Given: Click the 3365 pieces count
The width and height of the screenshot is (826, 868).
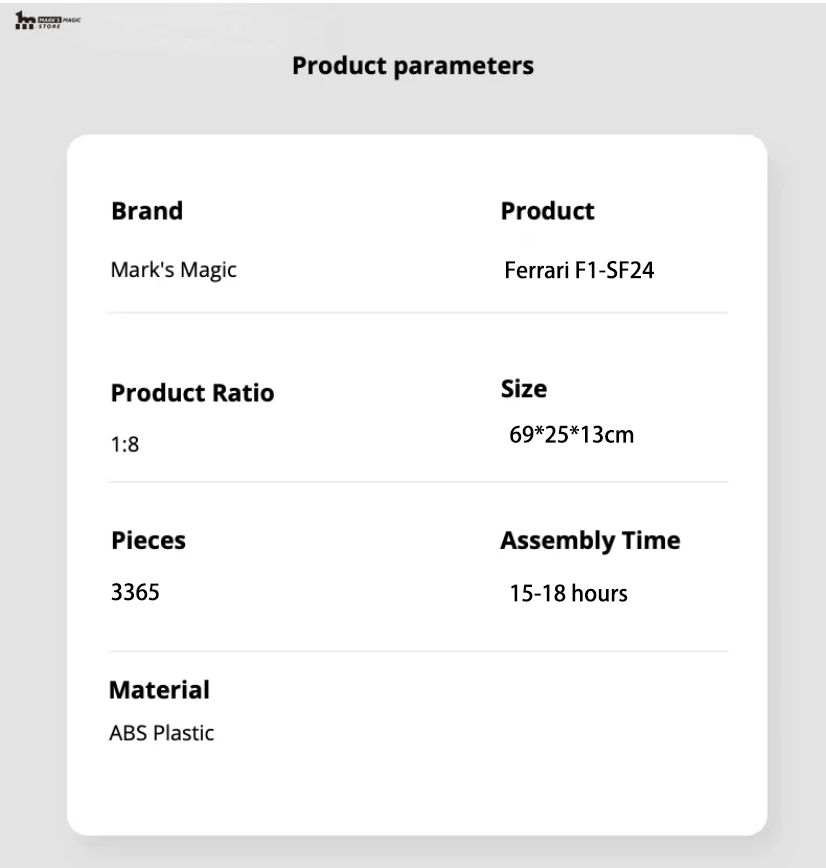Looking at the screenshot, I should tap(135, 592).
